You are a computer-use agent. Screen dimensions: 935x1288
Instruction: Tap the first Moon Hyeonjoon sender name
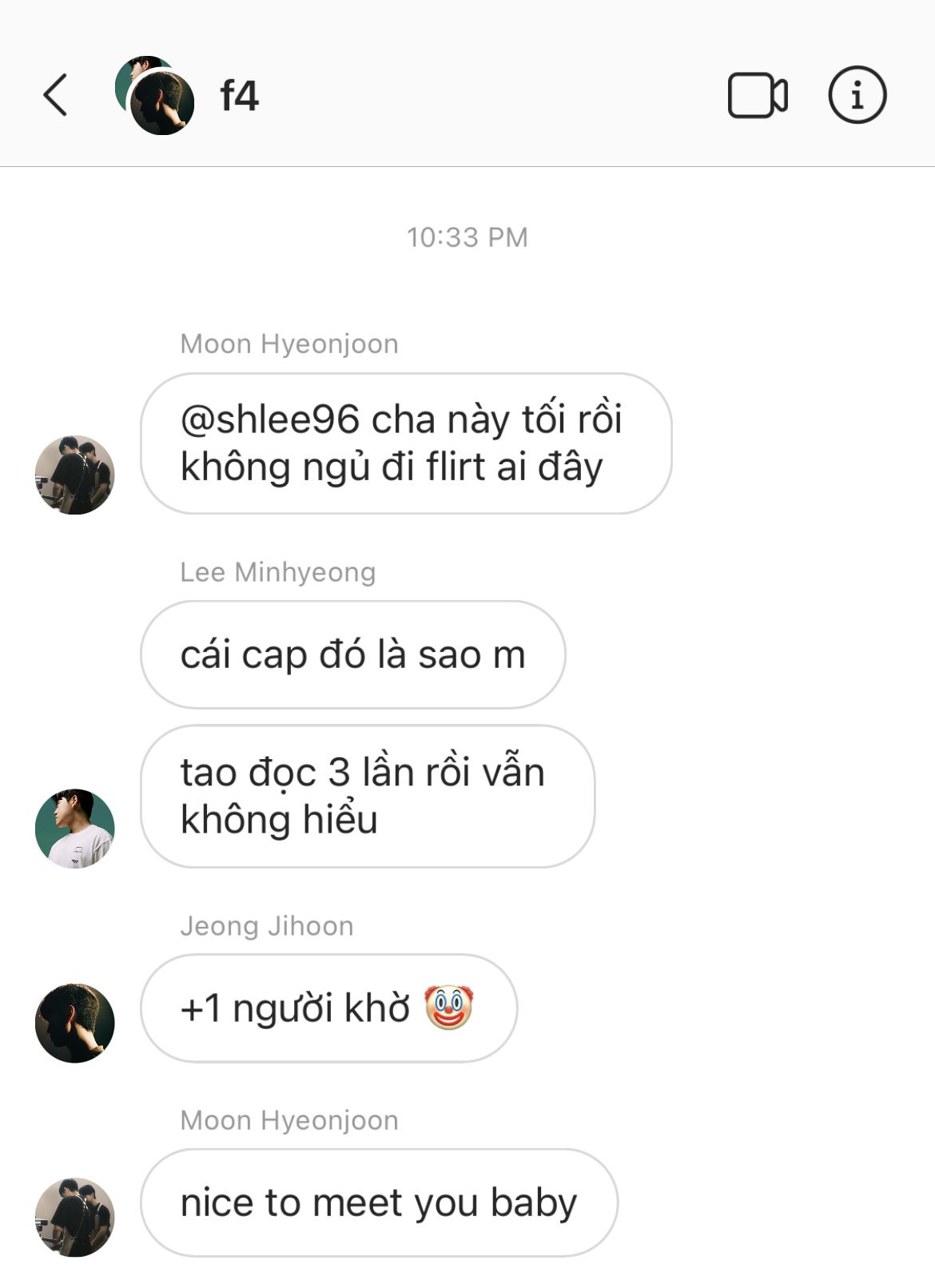coord(289,344)
